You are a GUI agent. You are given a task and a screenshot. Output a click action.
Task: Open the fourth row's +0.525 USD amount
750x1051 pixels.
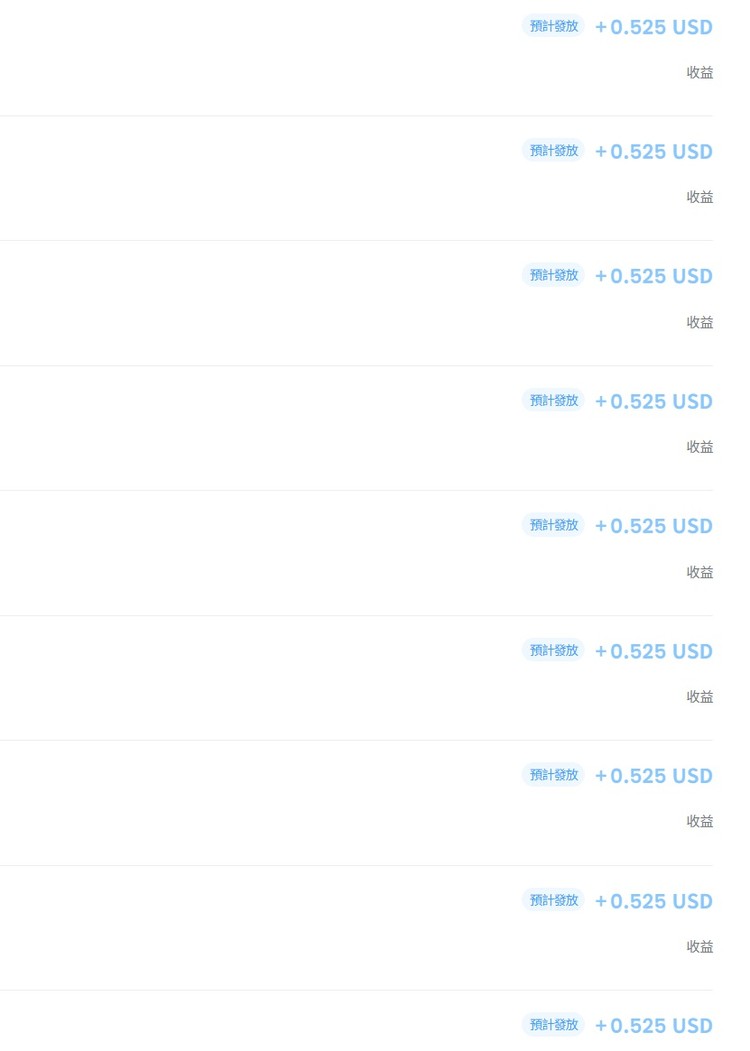[654, 401]
